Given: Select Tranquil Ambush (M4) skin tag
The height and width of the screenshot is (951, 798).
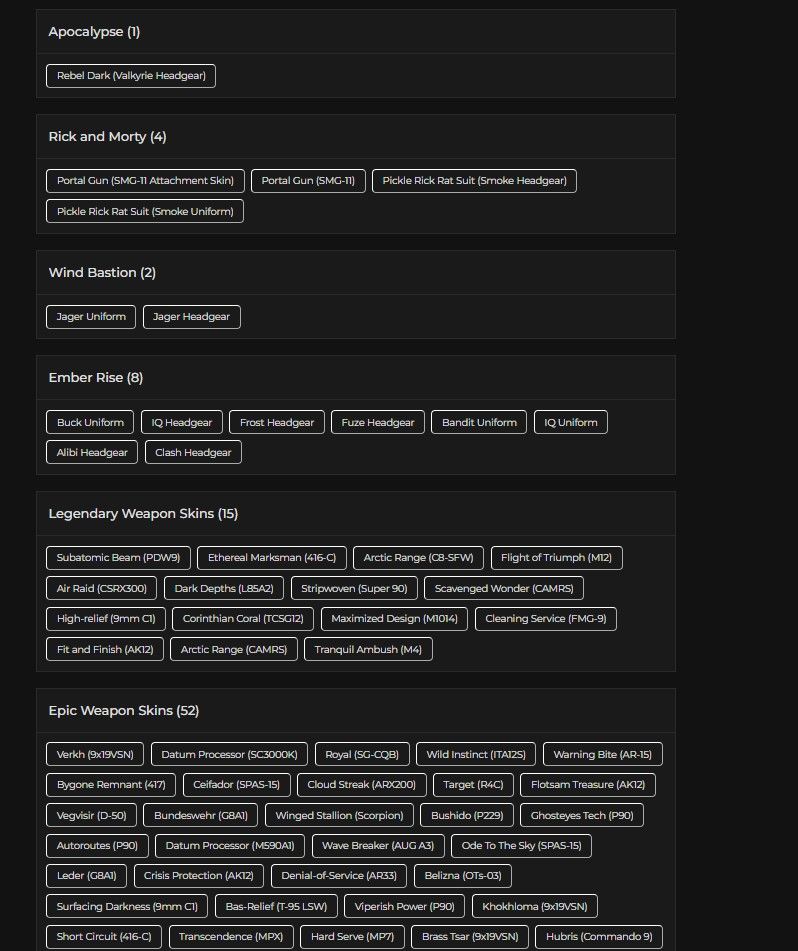Looking at the screenshot, I should [x=368, y=649].
